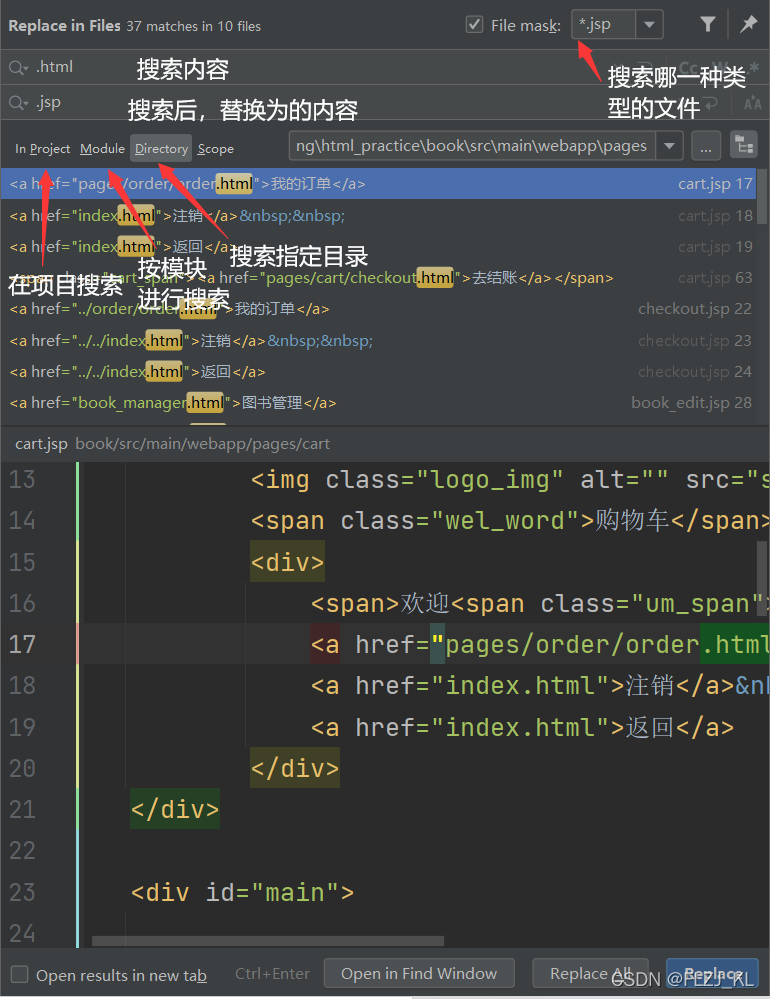Image resolution: width=770 pixels, height=999 pixels.
Task: Click the results list vertical scrollbar
Action: (762, 196)
